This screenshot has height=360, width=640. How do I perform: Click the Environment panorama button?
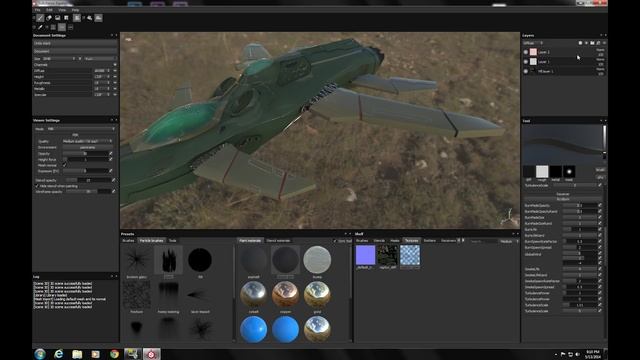click(87, 147)
